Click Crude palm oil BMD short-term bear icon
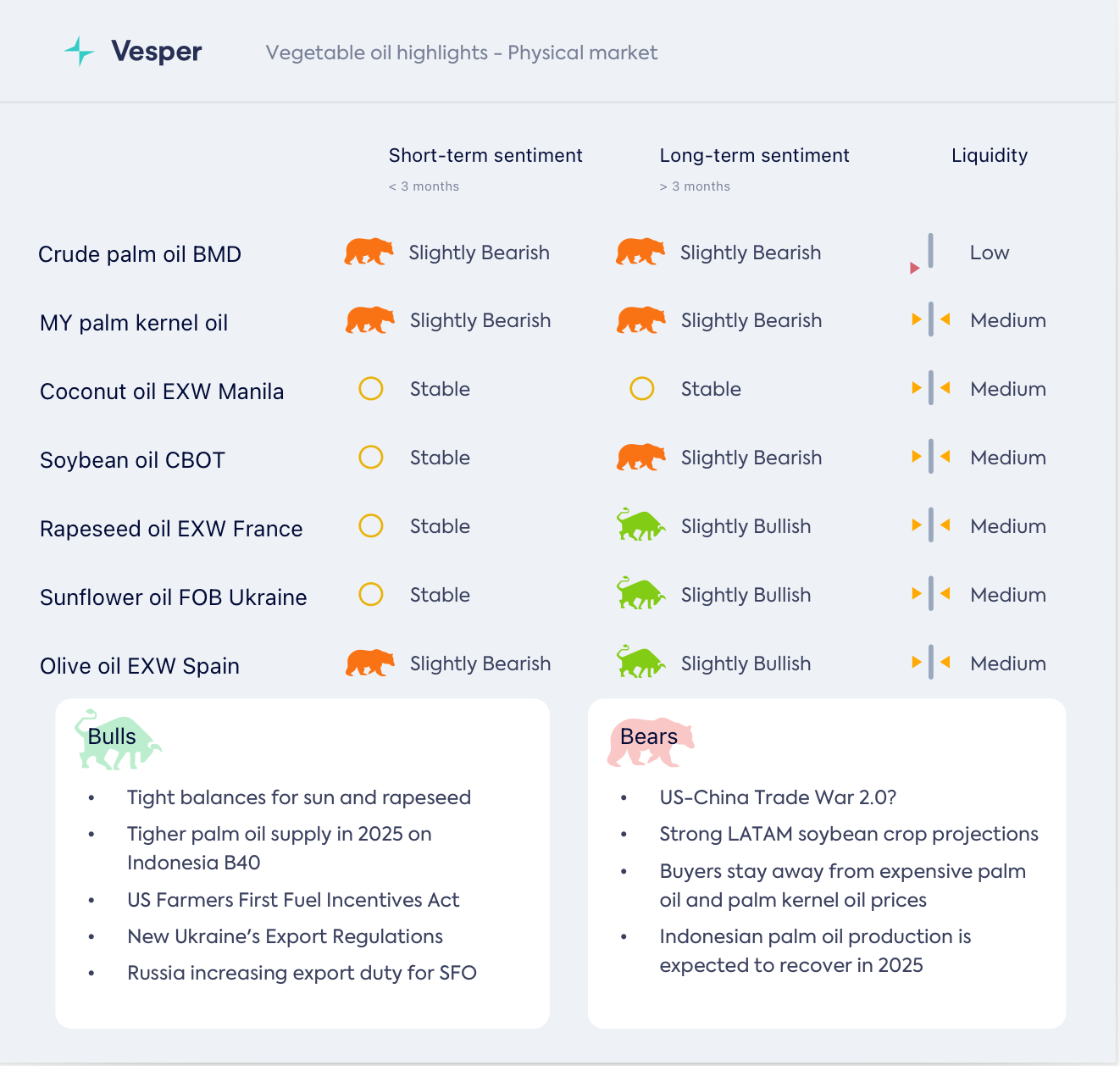This screenshot has height=1066, width=1120. click(369, 252)
